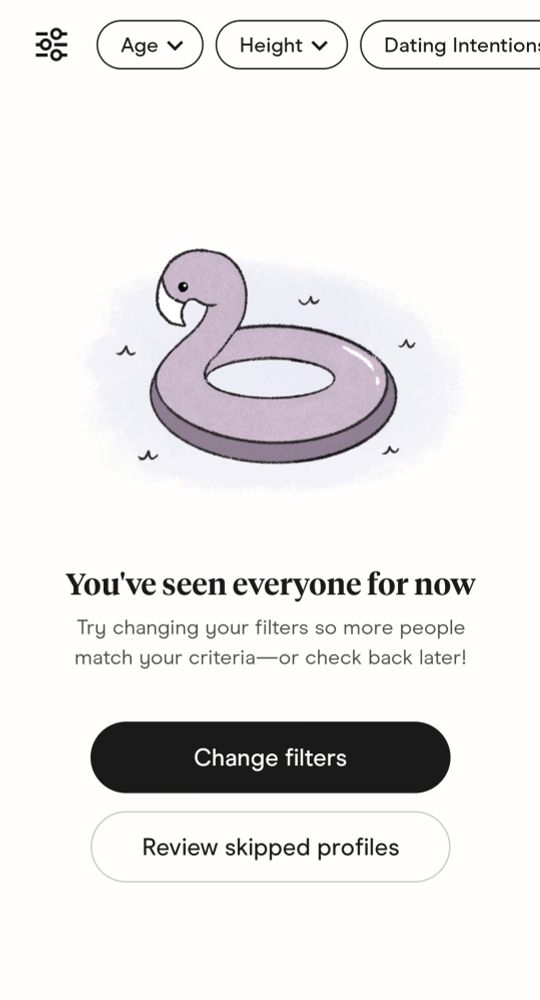This screenshot has height=1000, width=540.
Task: Click the hole in the float ring
Action: pyautogui.click(x=270, y=378)
